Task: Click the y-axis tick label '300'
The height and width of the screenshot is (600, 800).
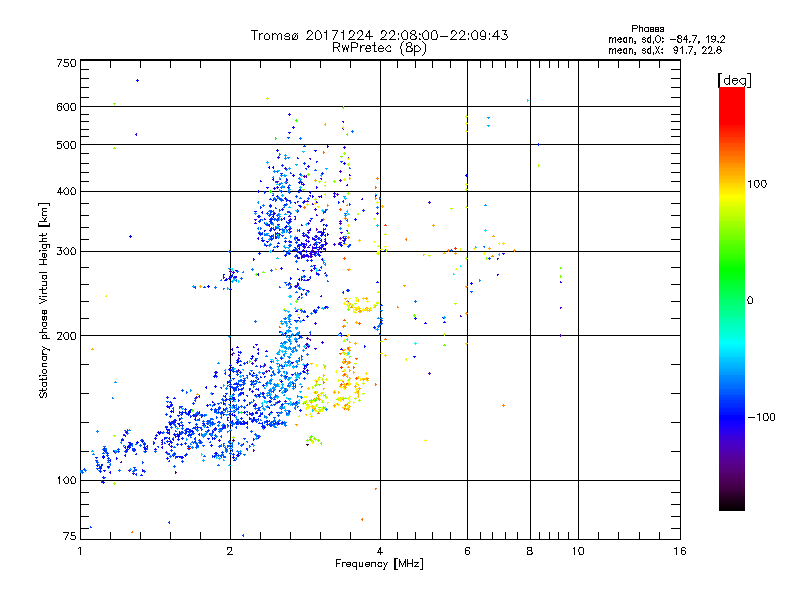Action: [66, 252]
